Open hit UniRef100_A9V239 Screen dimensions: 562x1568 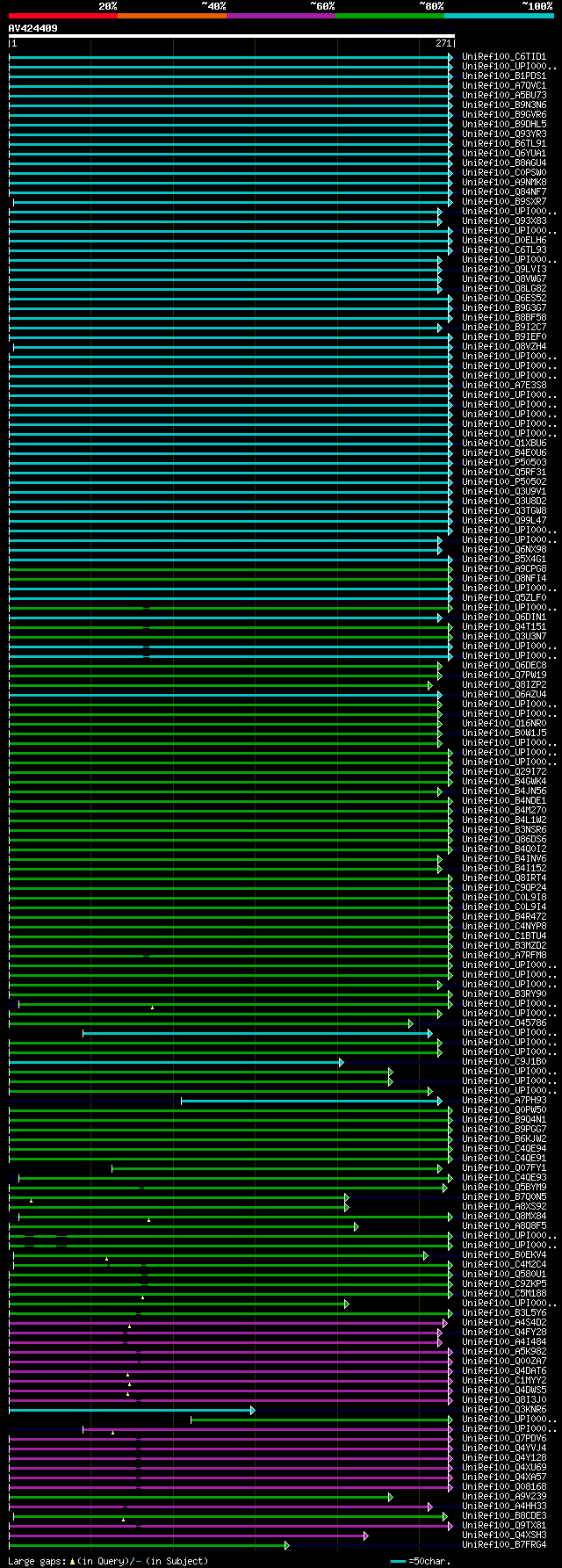click(504, 1497)
